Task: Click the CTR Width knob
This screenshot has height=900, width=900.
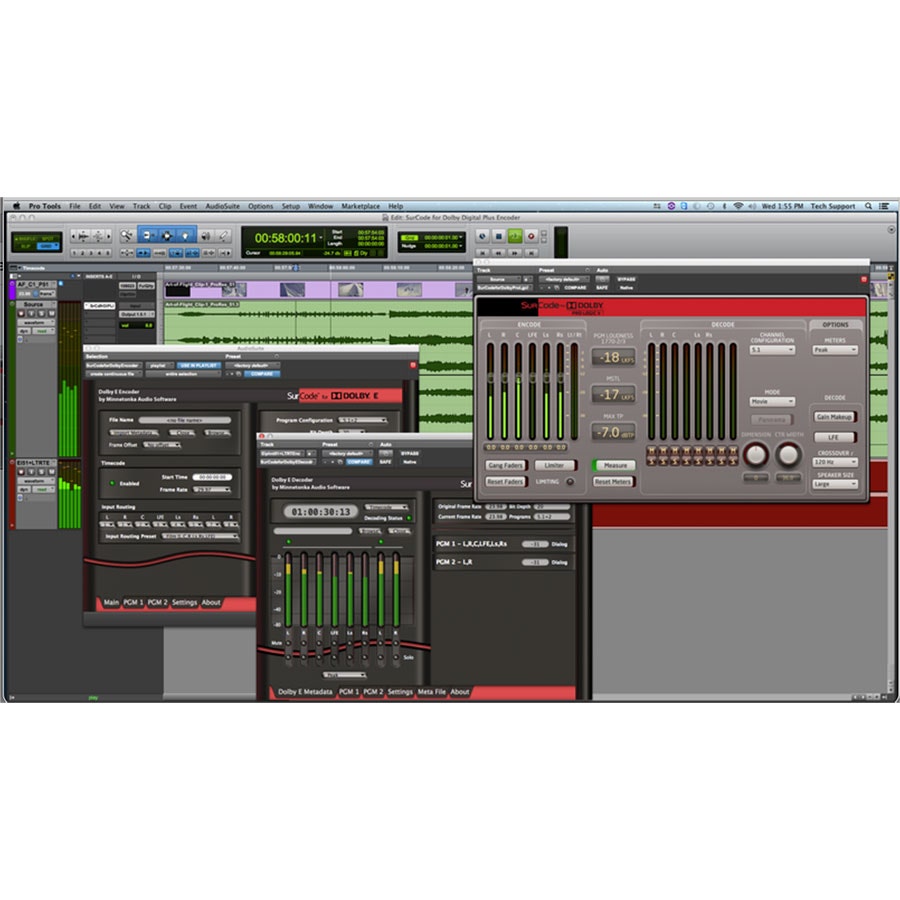Action: [x=788, y=455]
